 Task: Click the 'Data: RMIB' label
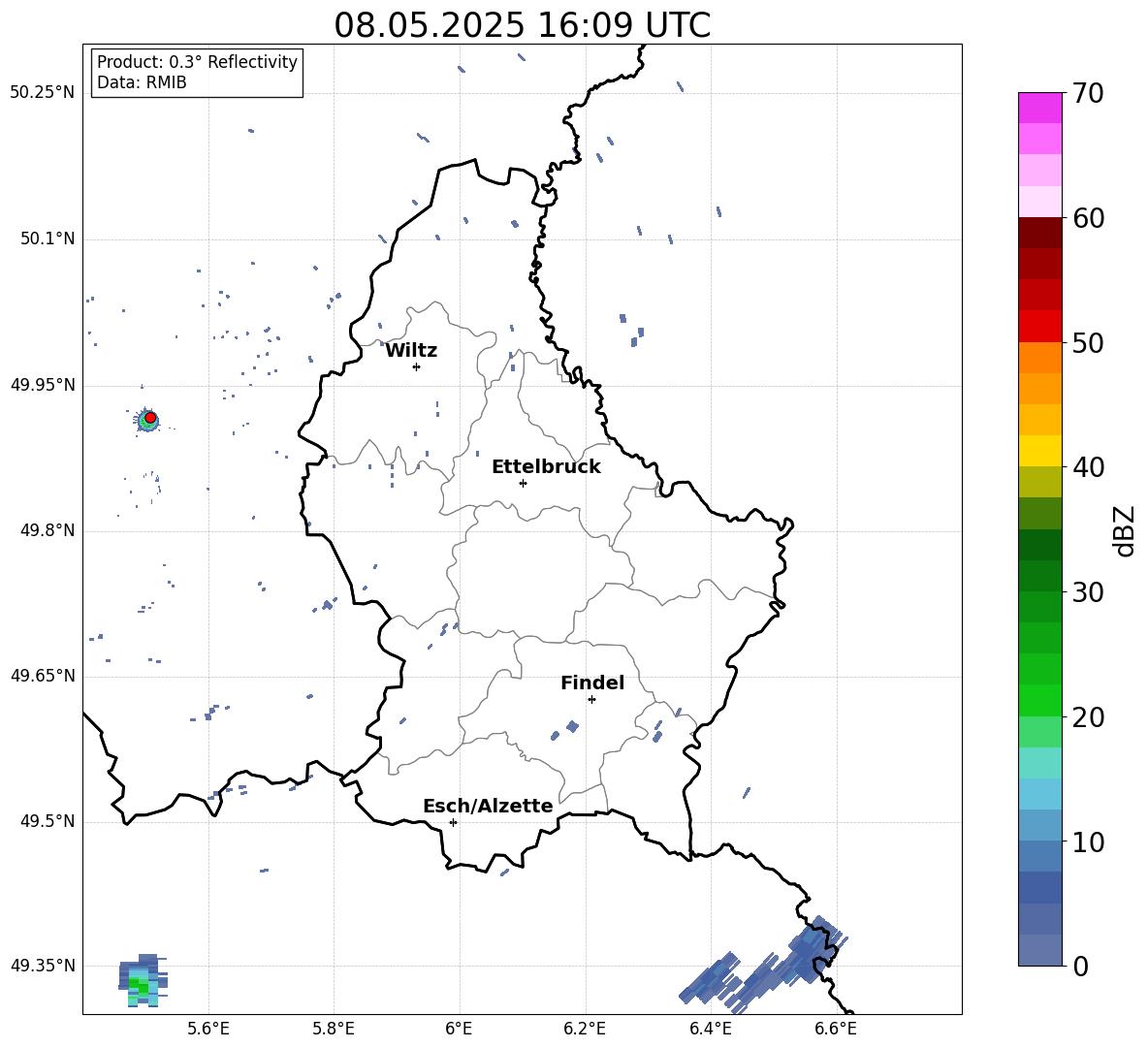pyautogui.click(x=142, y=82)
